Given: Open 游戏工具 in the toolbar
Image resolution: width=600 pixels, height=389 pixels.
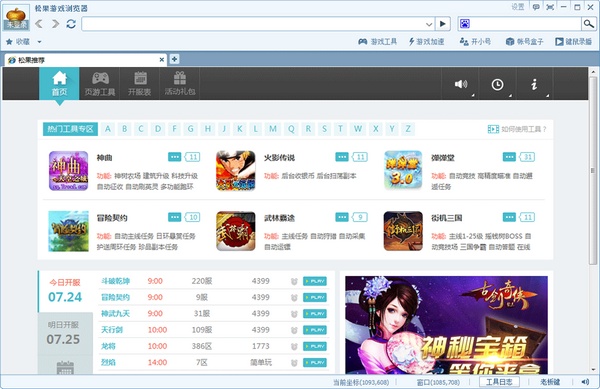Looking at the screenshot, I should [x=378, y=41].
